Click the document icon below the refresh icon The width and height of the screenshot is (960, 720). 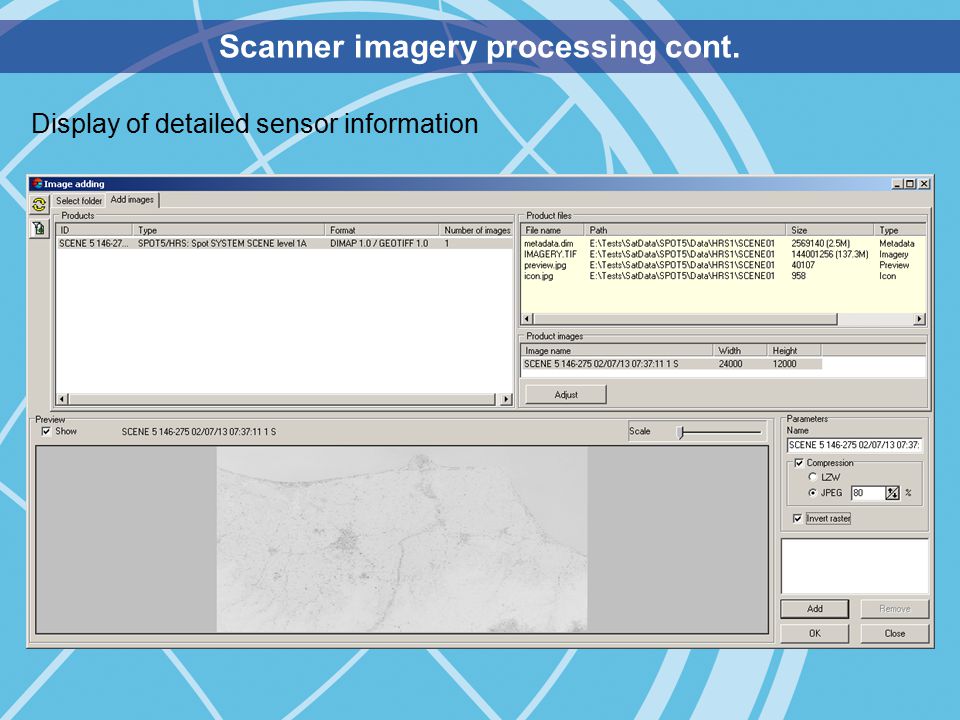[39, 229]
